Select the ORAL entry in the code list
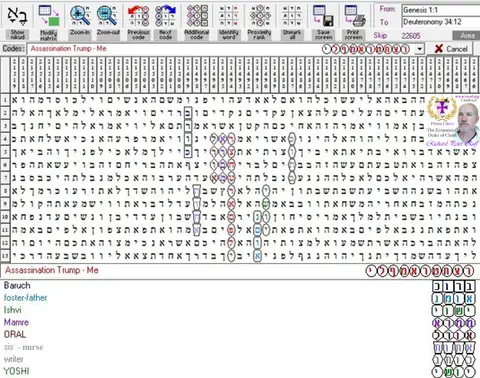Viewport: 480px width, 378px height. [x=15, y=335]
